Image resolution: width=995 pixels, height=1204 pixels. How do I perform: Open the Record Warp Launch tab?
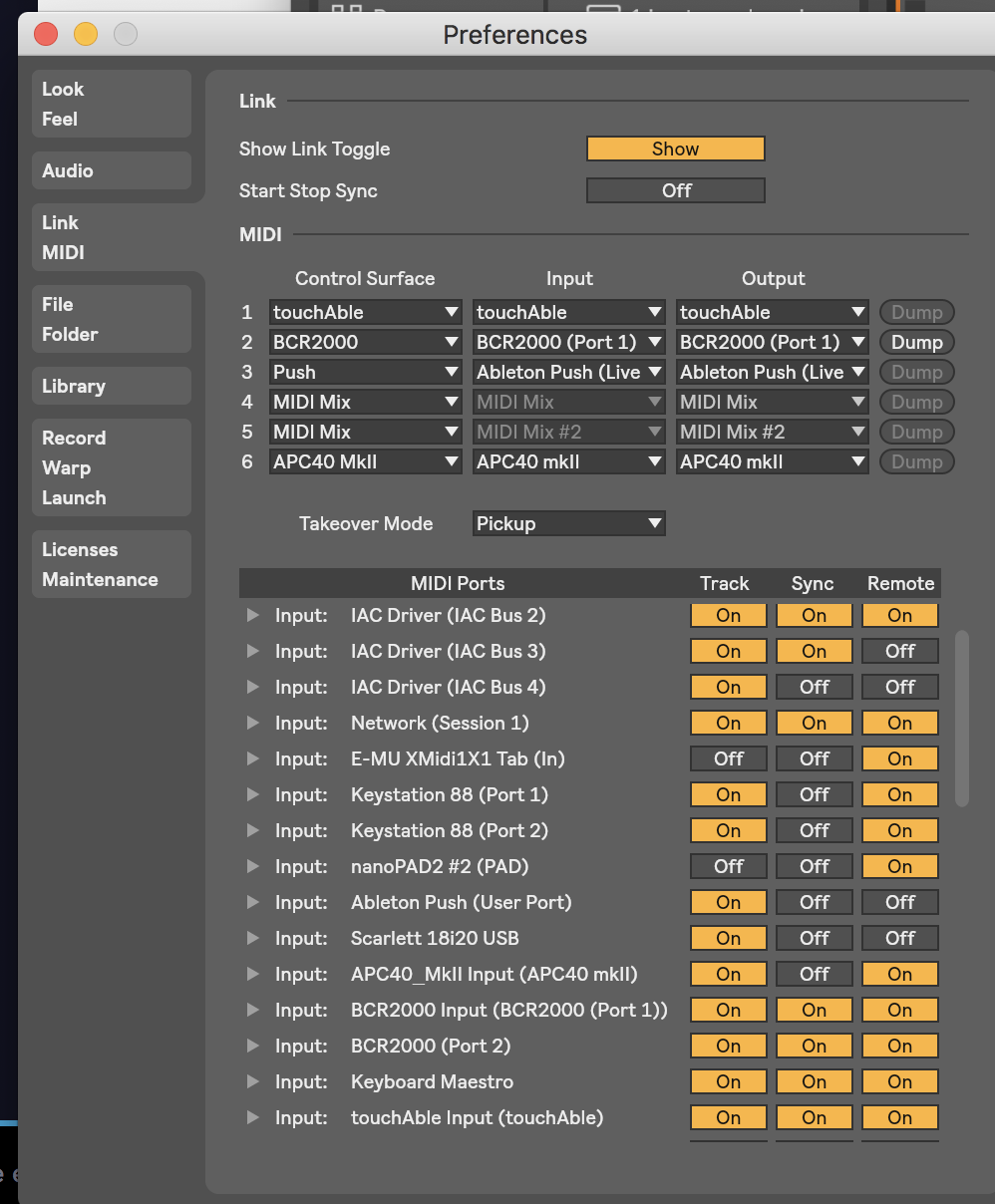pyautogui.click(x=111, y=467)
